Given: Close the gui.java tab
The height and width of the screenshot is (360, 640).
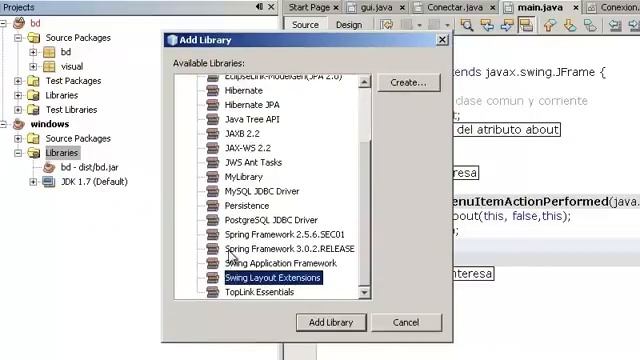Looking at the screenshot, I should click(x=402, y=8).
